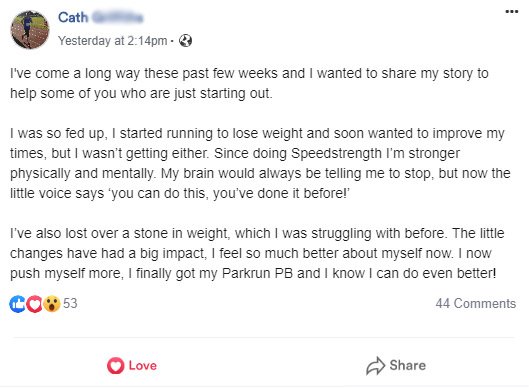Click the word Speedstrength in the post

(x=336, y=154)
